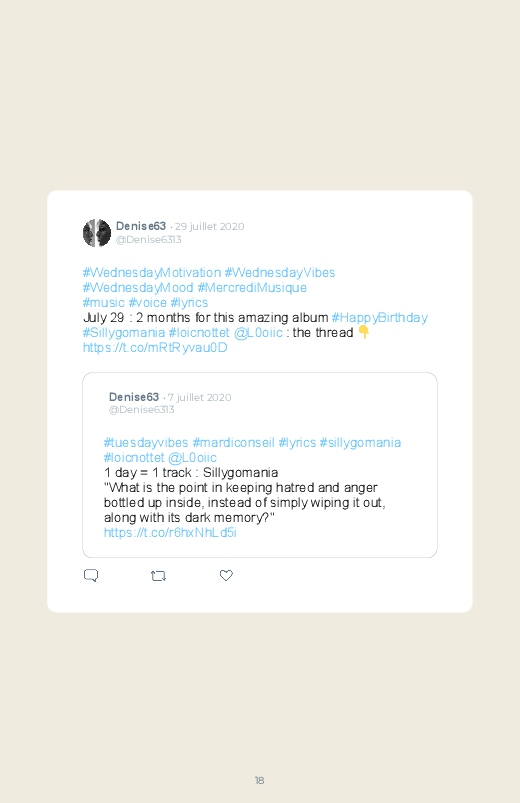Open Denise63 profile avatar picture
The image size is (520, 803).
pos(97,233)
